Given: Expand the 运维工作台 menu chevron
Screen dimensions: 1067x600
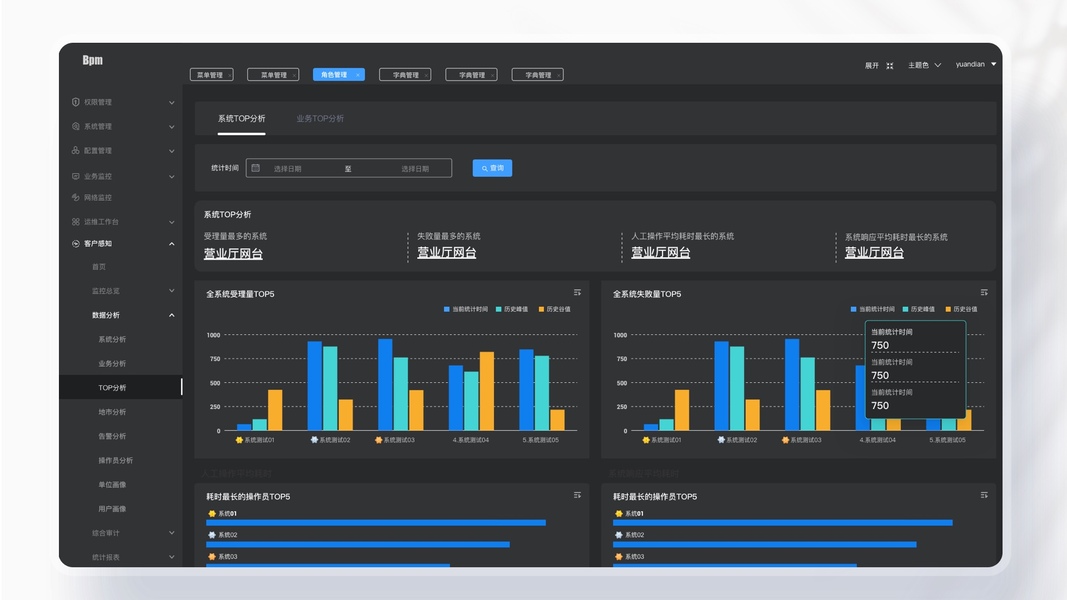Looking at the screenshot, I should (x=171, y=222).
